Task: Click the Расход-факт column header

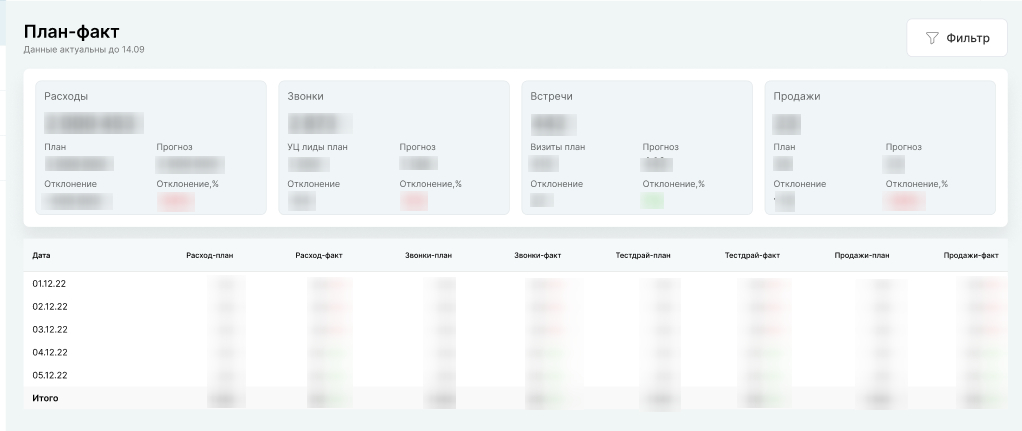Action: pyautogui.click(x=319, y=256)
